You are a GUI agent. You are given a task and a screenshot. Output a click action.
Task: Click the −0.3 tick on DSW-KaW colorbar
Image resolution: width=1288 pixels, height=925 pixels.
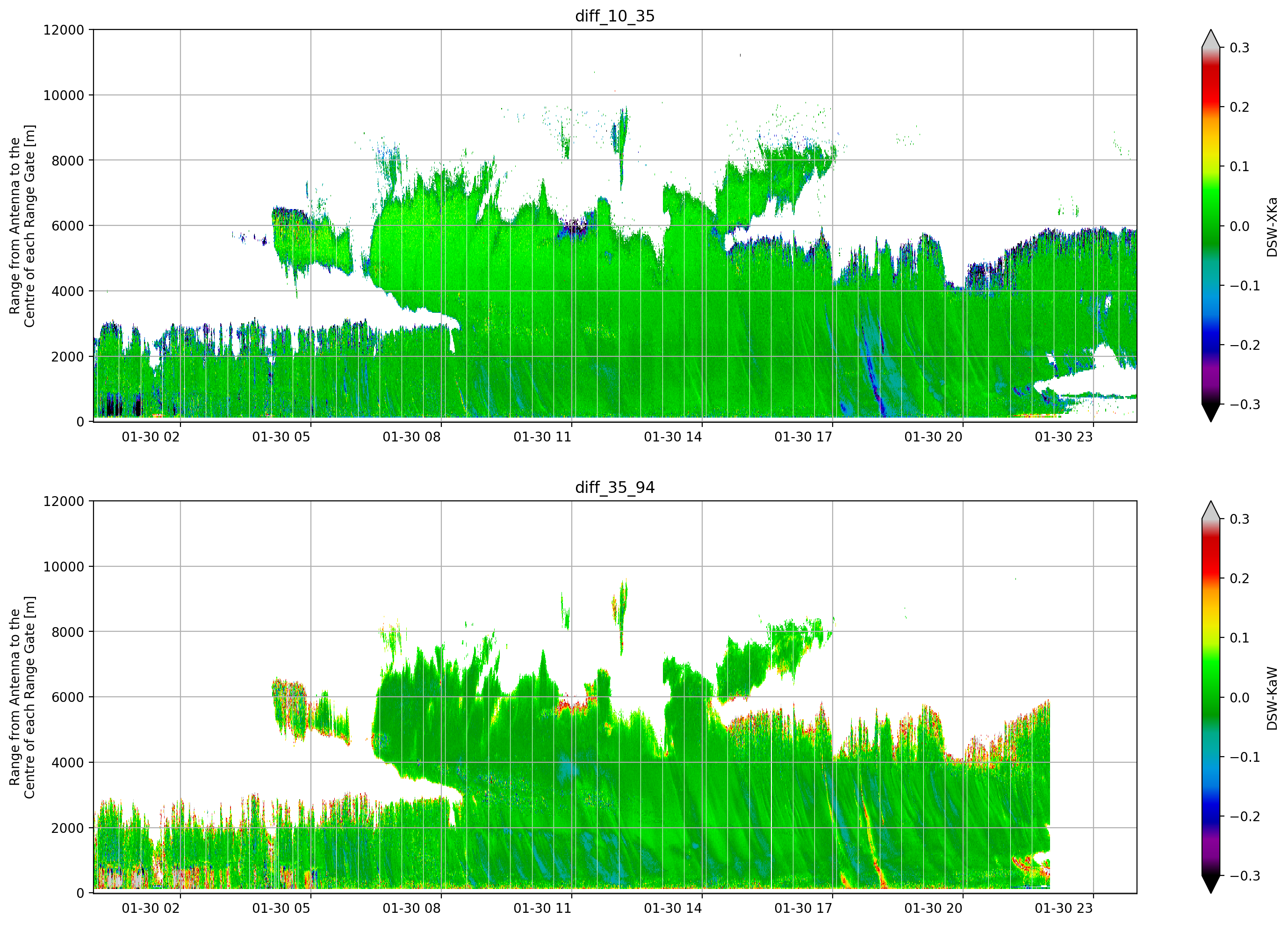(x=1245, y=876)
